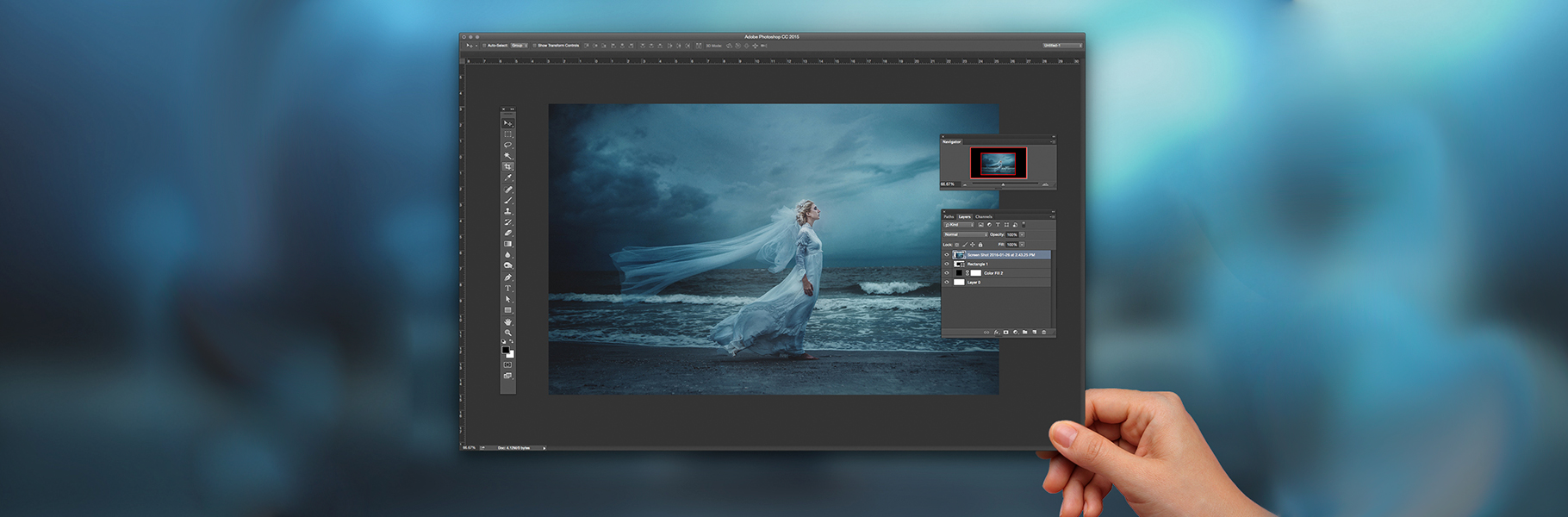Select the Magic Wand tool
Screen dimensions: 1568x517
(507, 156)
